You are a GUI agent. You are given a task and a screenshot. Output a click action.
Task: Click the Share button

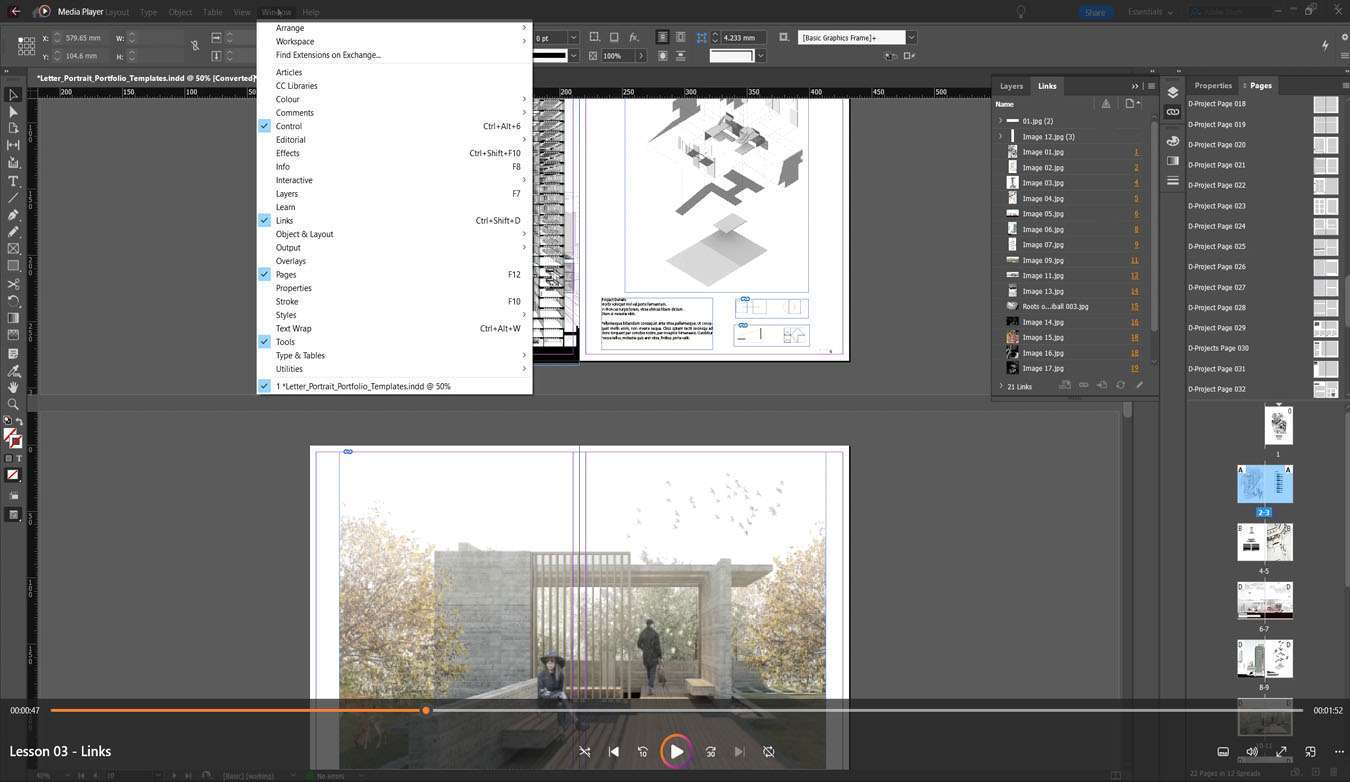[1095, 12]
